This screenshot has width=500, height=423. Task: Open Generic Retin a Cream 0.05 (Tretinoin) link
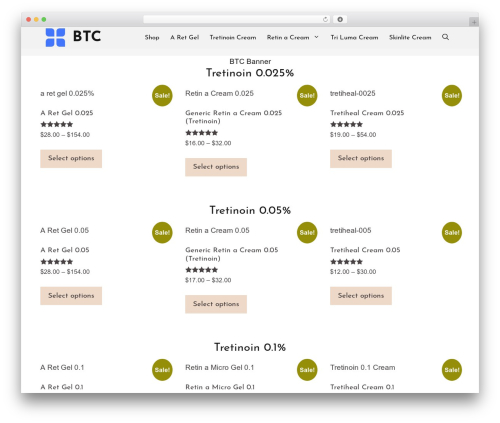click(232, 254)
